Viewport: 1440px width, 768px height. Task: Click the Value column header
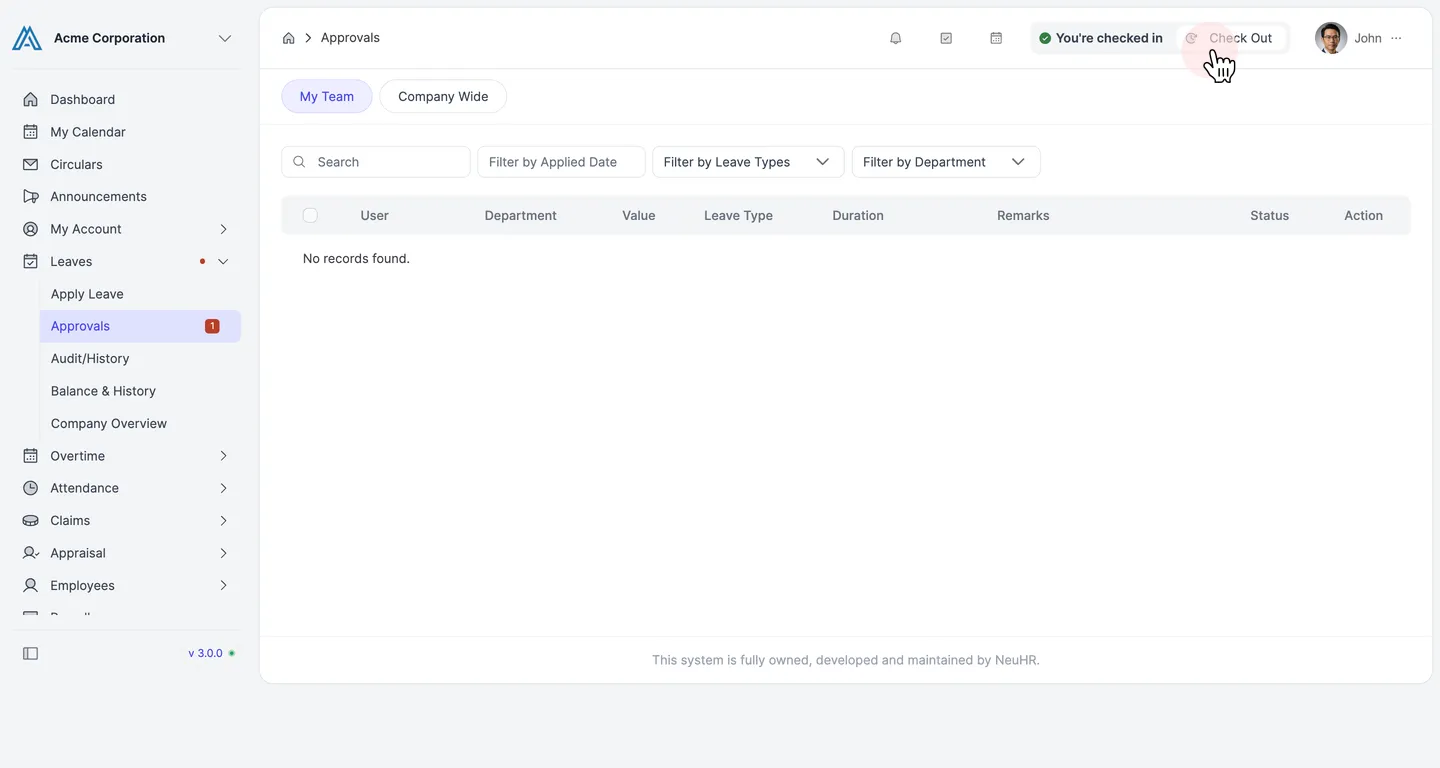[639, 215]
